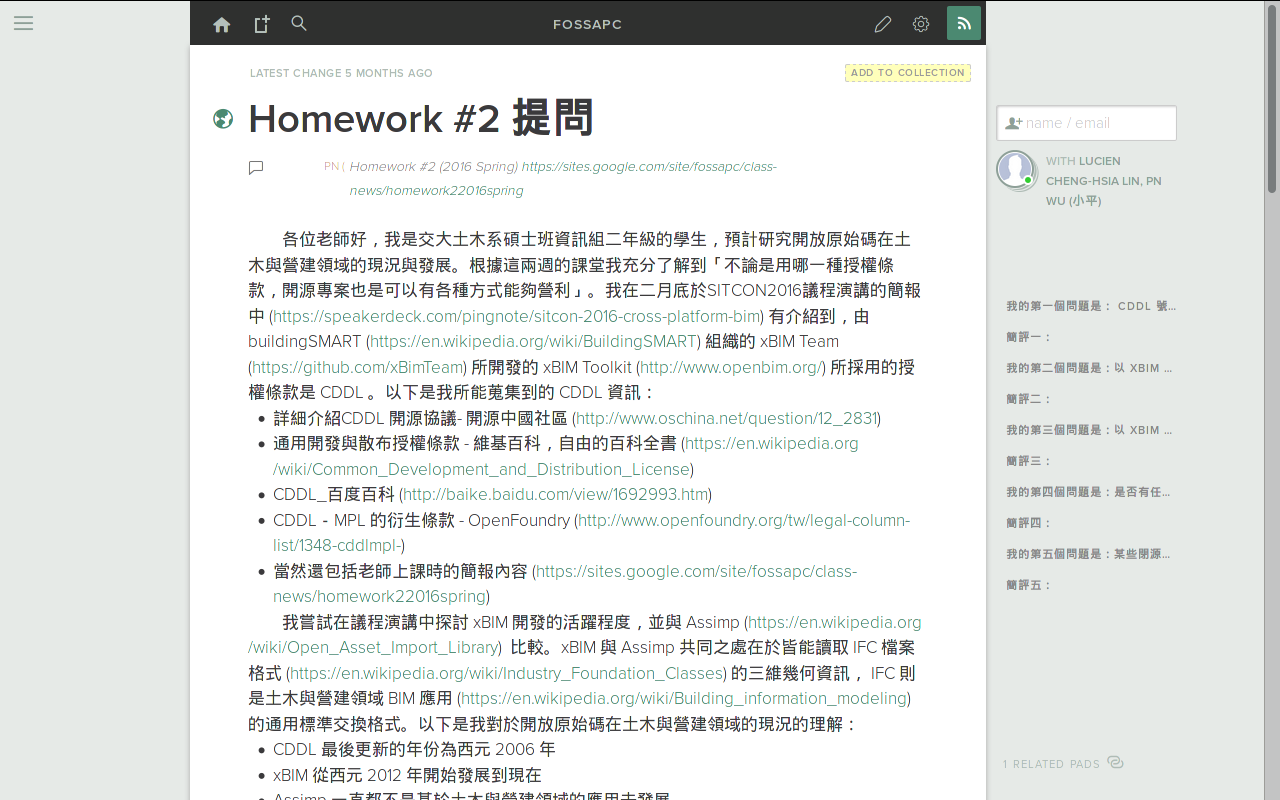Jump to outline item 簡評一
Image resolution: width=1280 pixels, height=800 pixels.
(x=1029, y=337)
